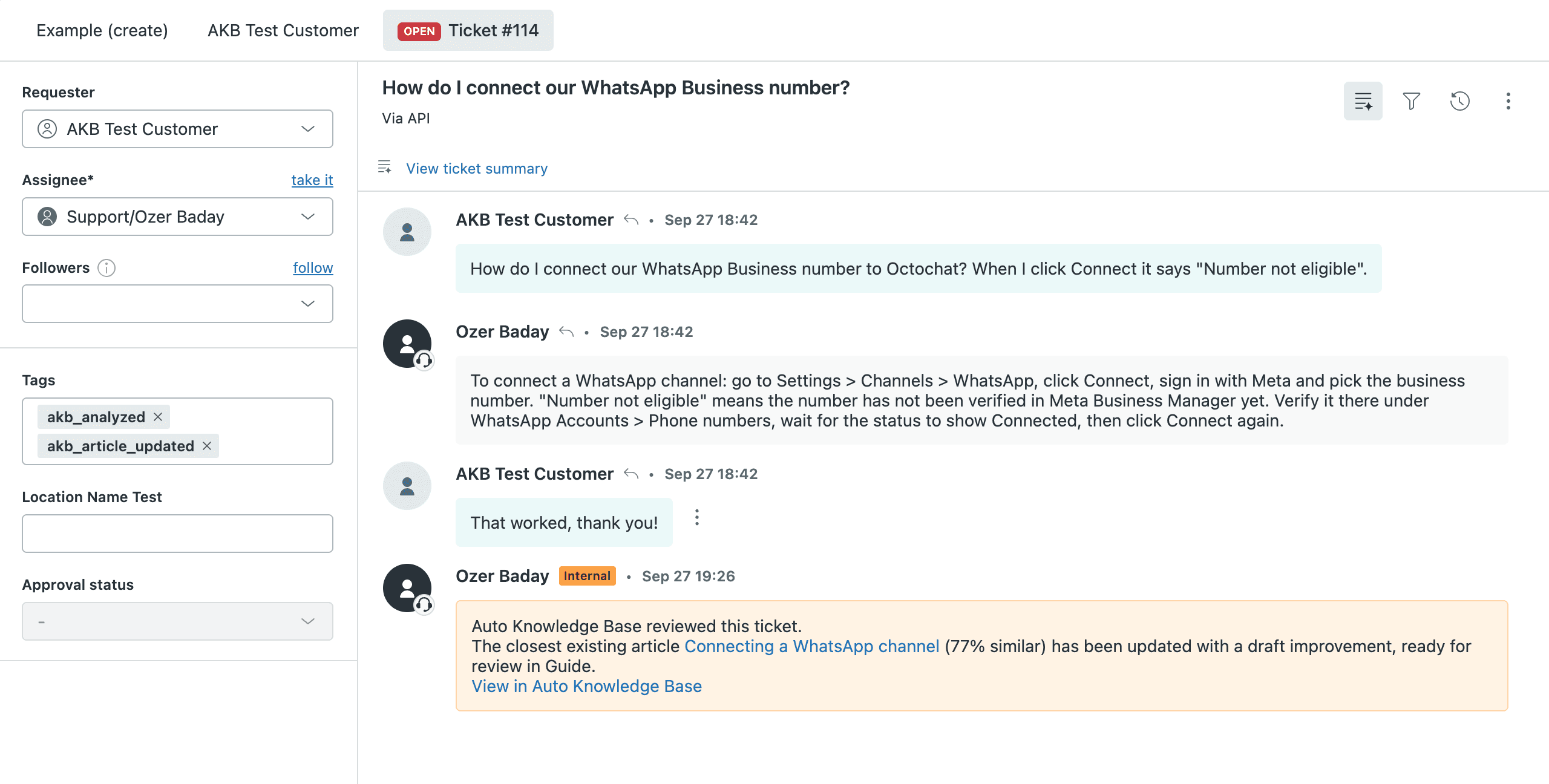Expand the Assignee Support/Ozer Baday dropdown

[x=177, y=217]
